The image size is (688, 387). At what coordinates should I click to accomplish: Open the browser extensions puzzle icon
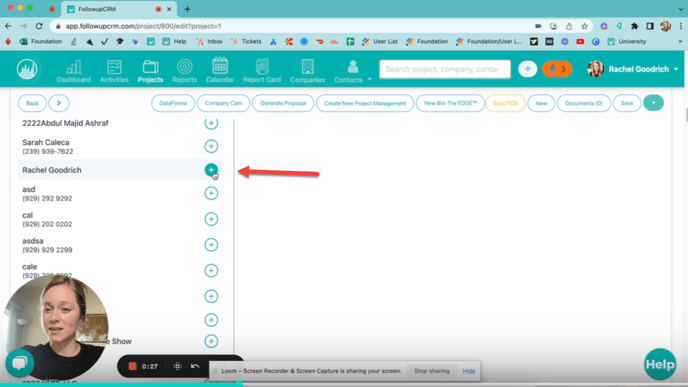(634, 26)
